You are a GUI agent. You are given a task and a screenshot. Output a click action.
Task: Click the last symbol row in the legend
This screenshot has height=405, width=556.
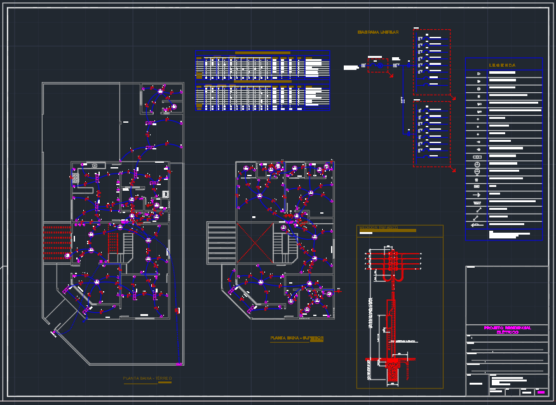(x=504, y=224)
